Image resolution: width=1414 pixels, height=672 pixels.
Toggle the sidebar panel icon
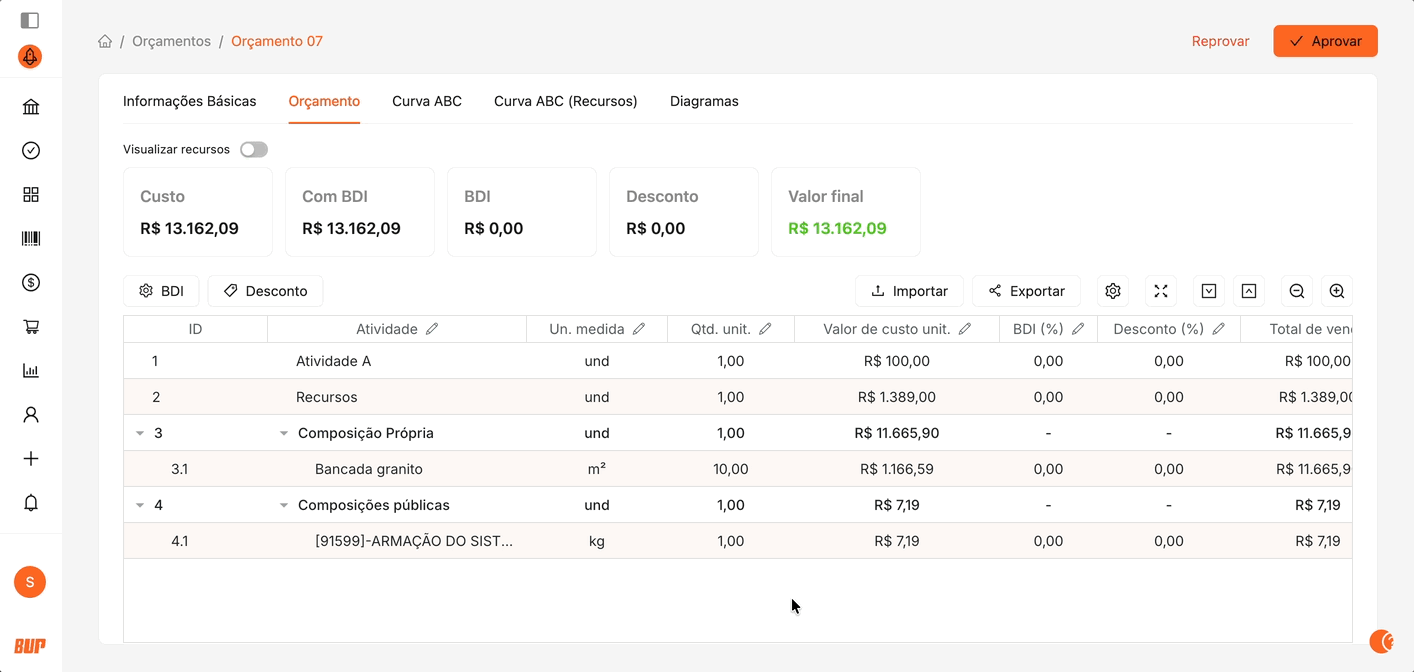tap(30, 20)
